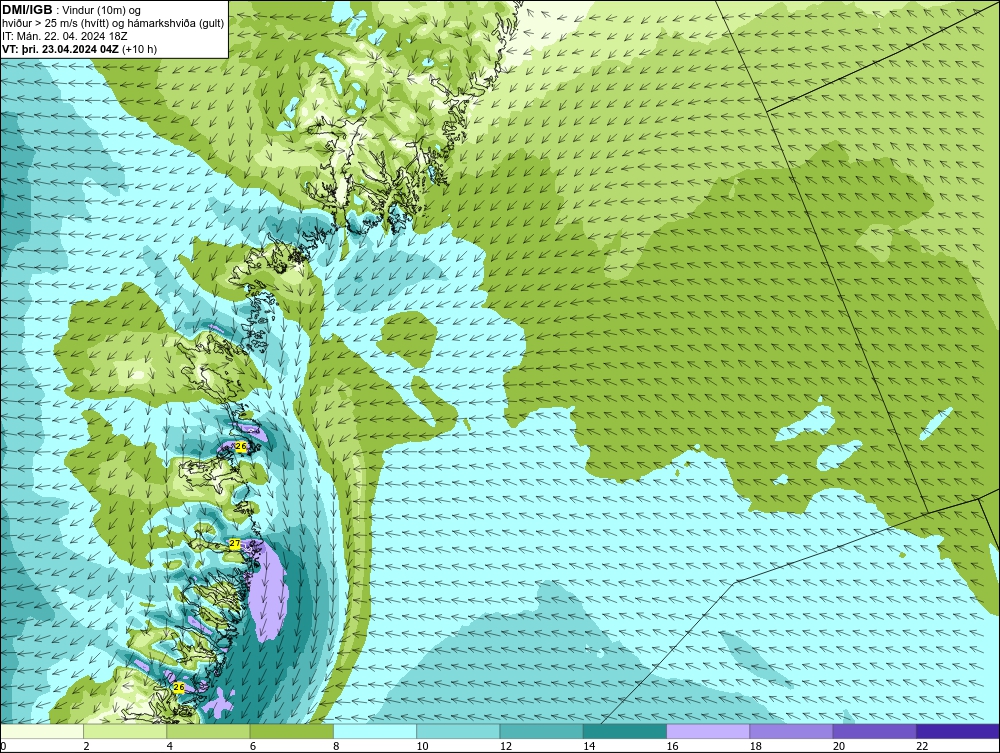Click the 'hviður > 25 m/s (hvítt)' description line
This screenshot has height=753, width=1000.
click(55, 23)
